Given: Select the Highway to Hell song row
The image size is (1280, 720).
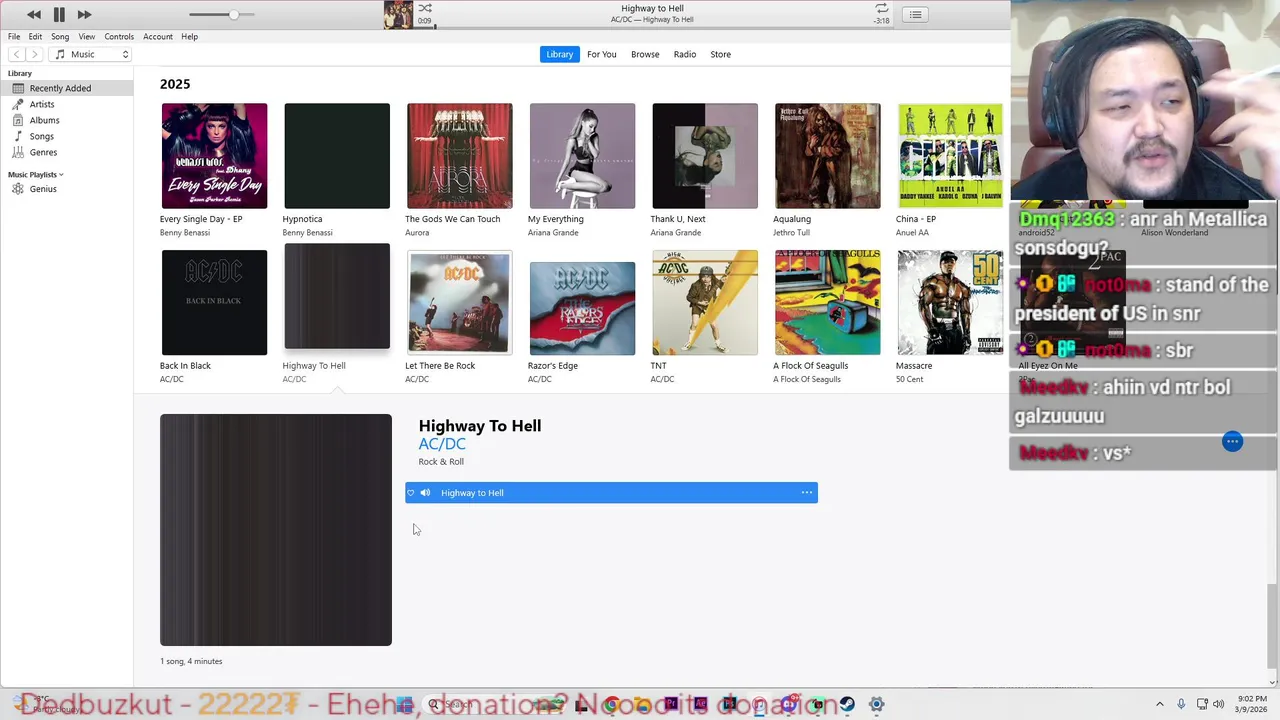Looking at the screenshot, I should click(611, 493).
